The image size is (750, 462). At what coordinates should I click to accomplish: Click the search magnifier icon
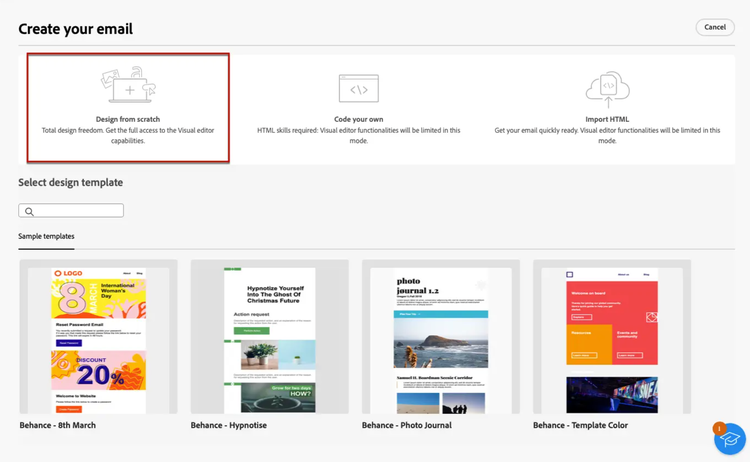tap(30, 211)
